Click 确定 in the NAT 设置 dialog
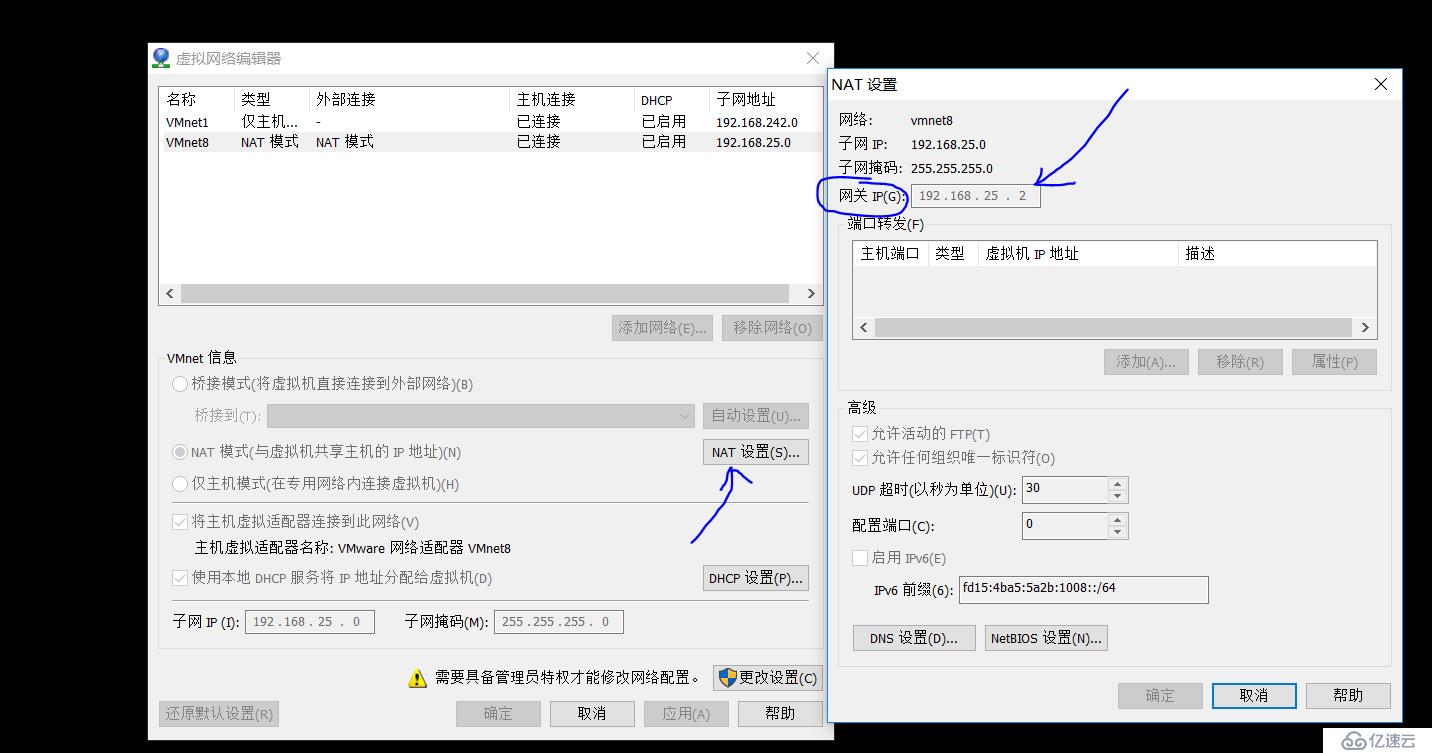The width and height of the screenshot is (1432, 753). pyautogui.click(x=1160, y=695)
